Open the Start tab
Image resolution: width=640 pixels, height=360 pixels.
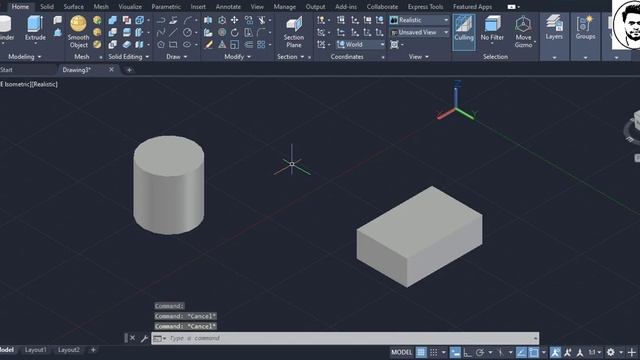[x=6, y=70]
